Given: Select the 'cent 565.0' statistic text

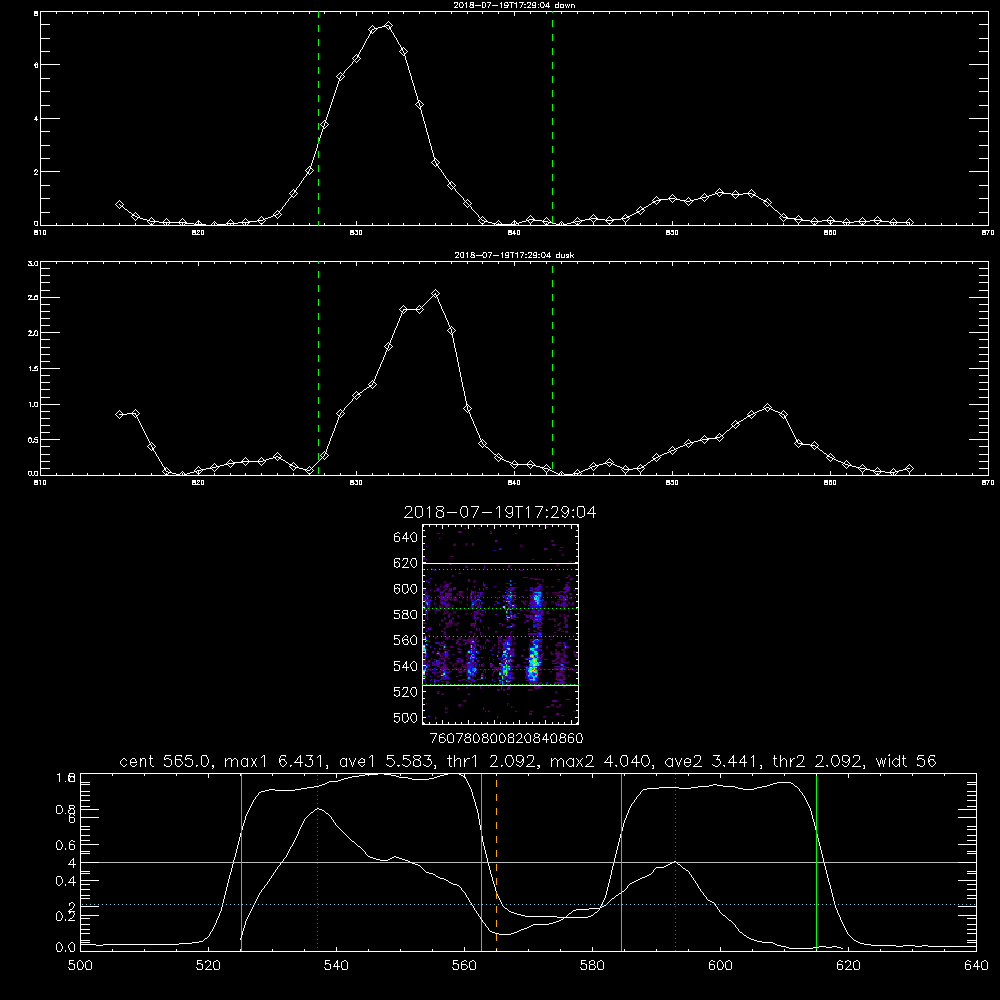Looking at the screenshot, I should (x=168, y=761).
